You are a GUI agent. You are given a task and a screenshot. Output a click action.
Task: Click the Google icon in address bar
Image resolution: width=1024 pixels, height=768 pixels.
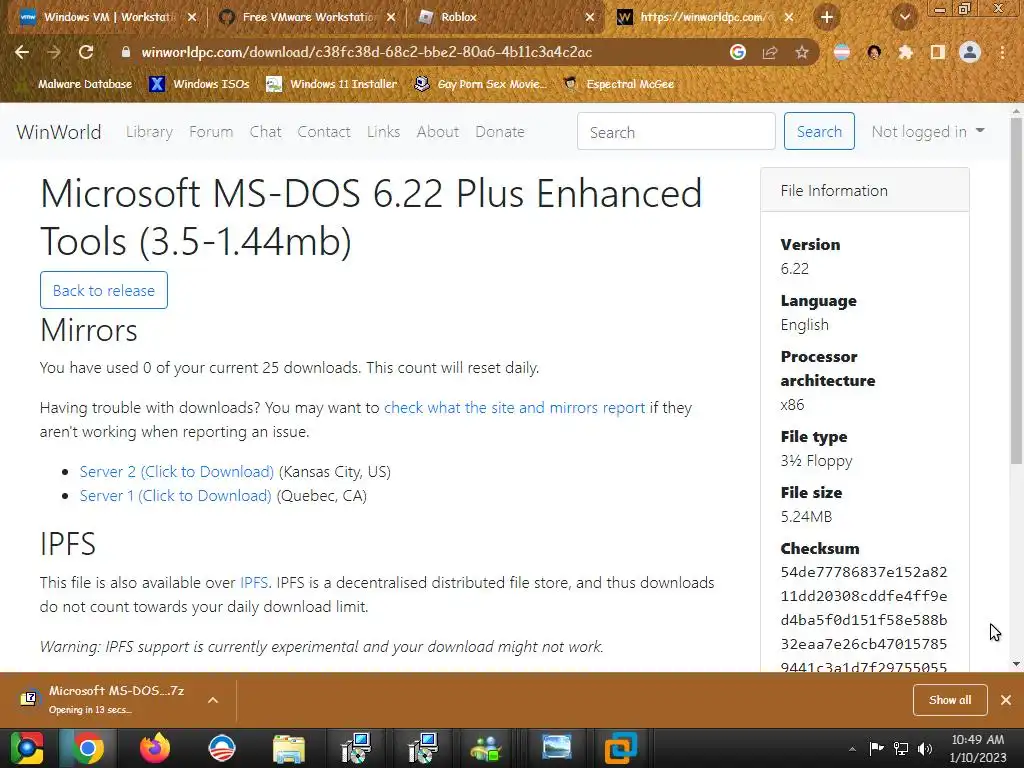coord(738,52)
